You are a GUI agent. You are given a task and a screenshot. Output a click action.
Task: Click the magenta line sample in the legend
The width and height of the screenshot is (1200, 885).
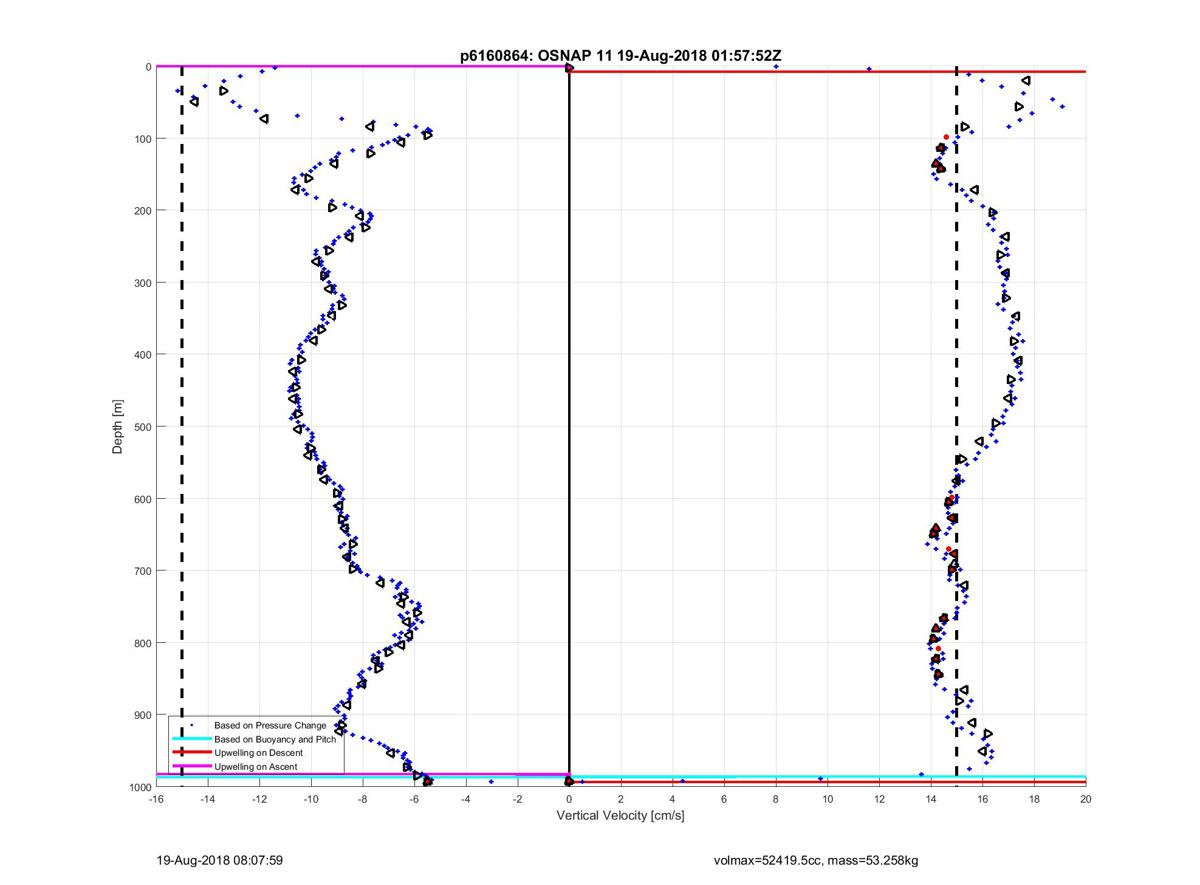tap(191, 766)
